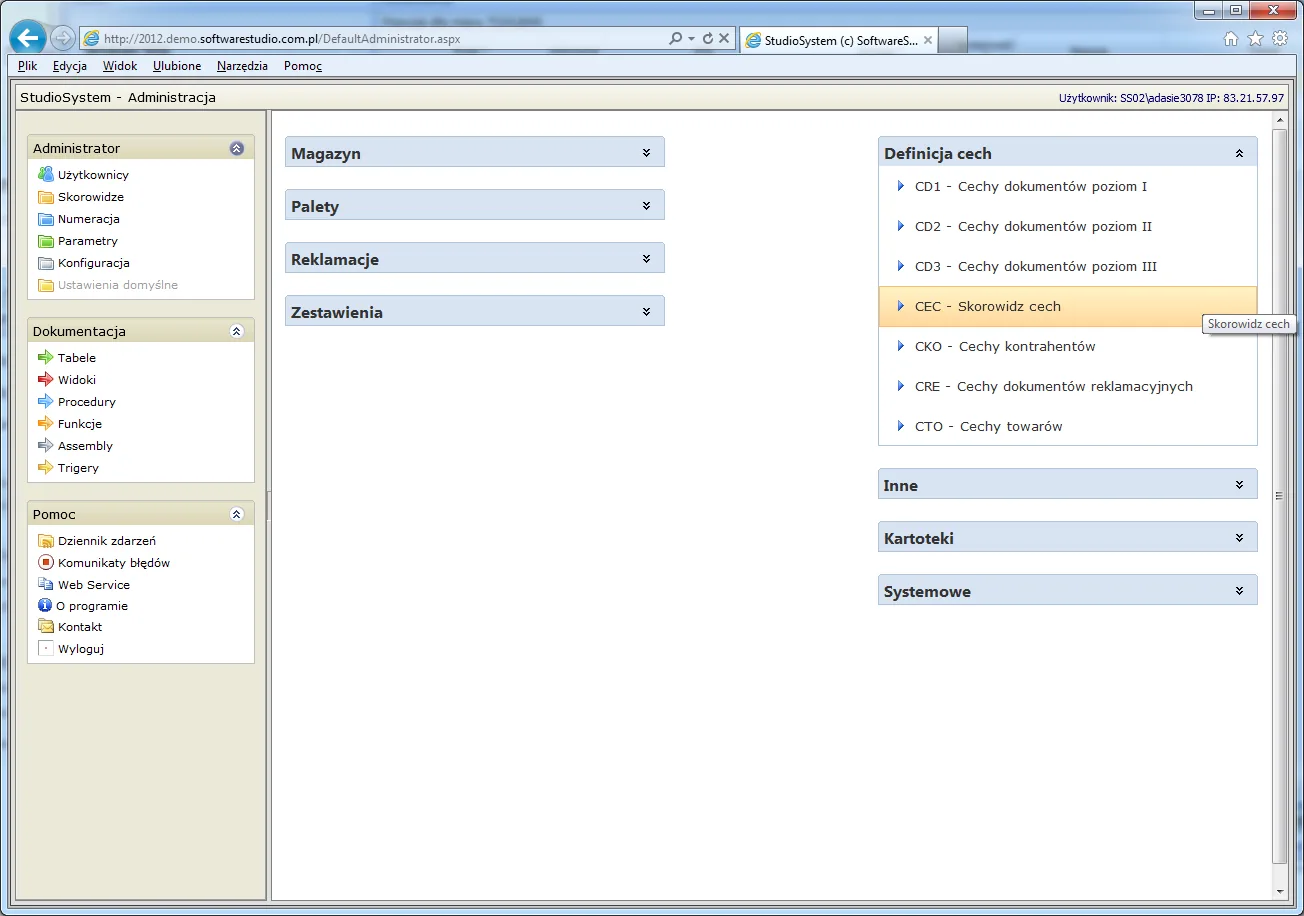Open the Skorowidze folder icon
The width and height of the screenshot is (1304, 916).
click(x=45, y=197)
